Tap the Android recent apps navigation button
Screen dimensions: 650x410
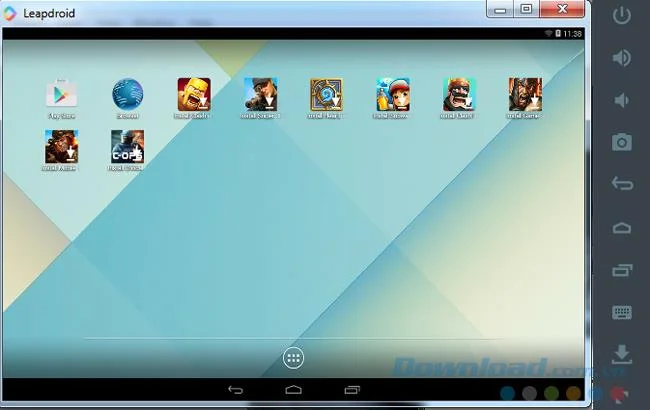352,390
